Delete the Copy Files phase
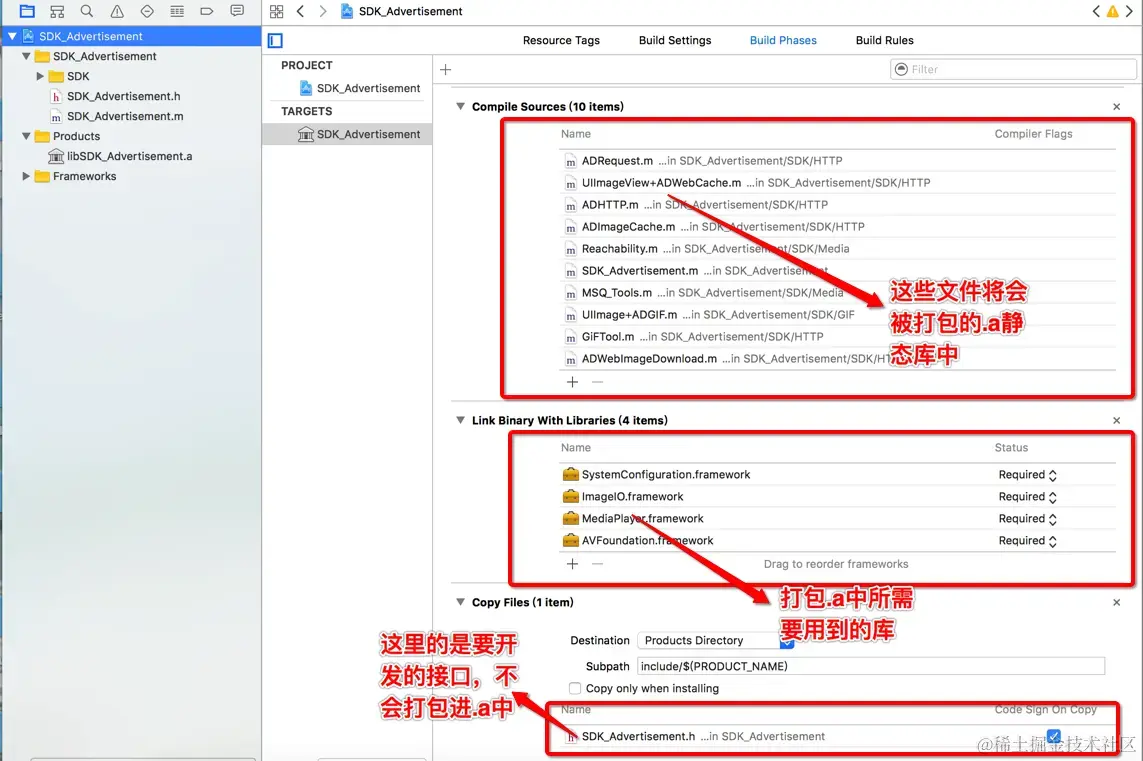 tap(1116, 602)
